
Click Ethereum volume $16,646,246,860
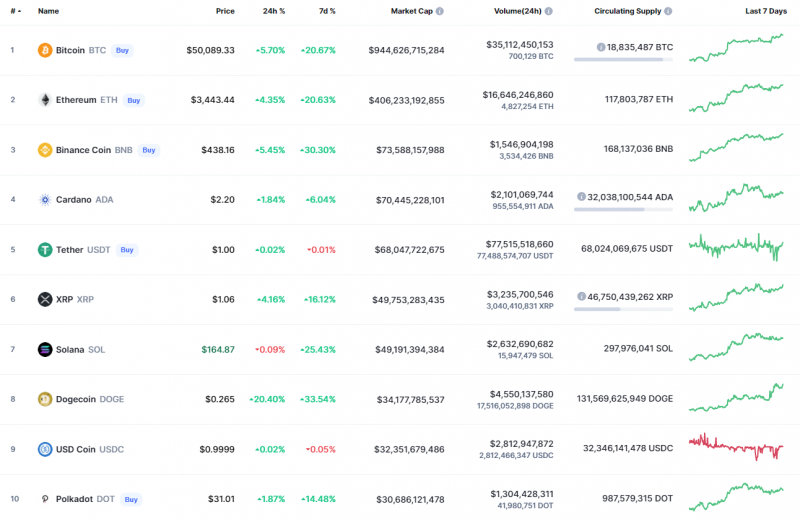pyautogui.click(x=518, y=95)
